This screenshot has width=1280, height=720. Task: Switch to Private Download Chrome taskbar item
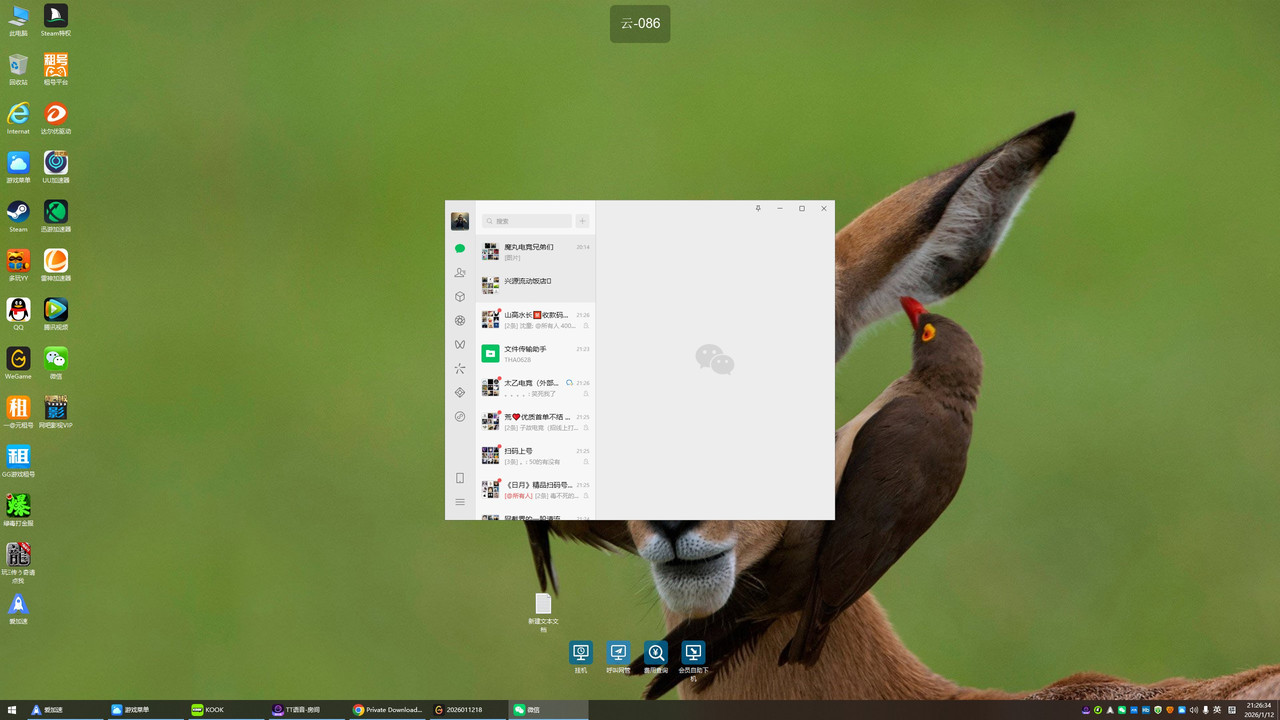tap(388, 710)
